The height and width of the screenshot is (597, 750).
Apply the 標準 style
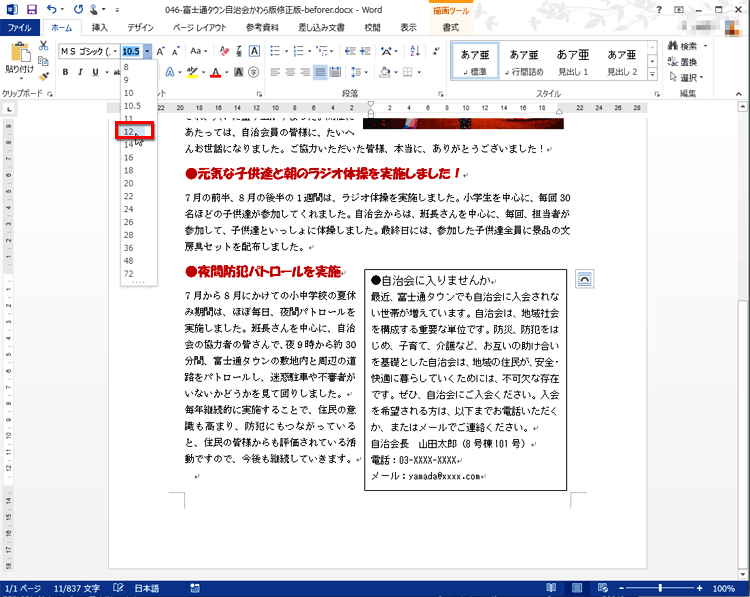475,61
